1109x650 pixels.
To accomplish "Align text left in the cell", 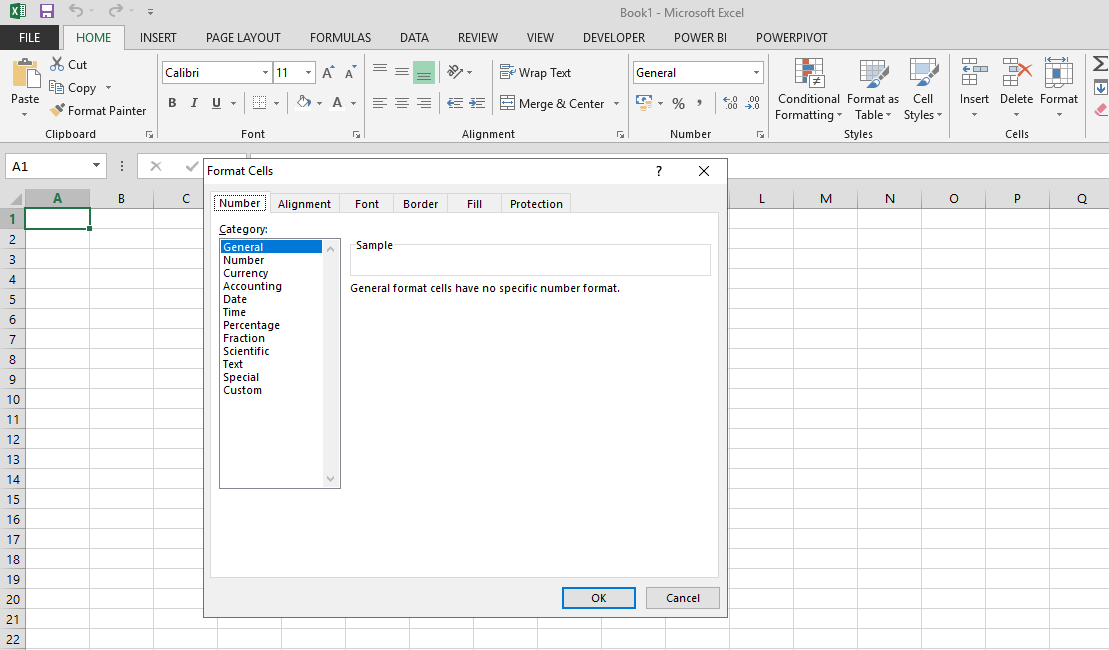I will point(380,103).
